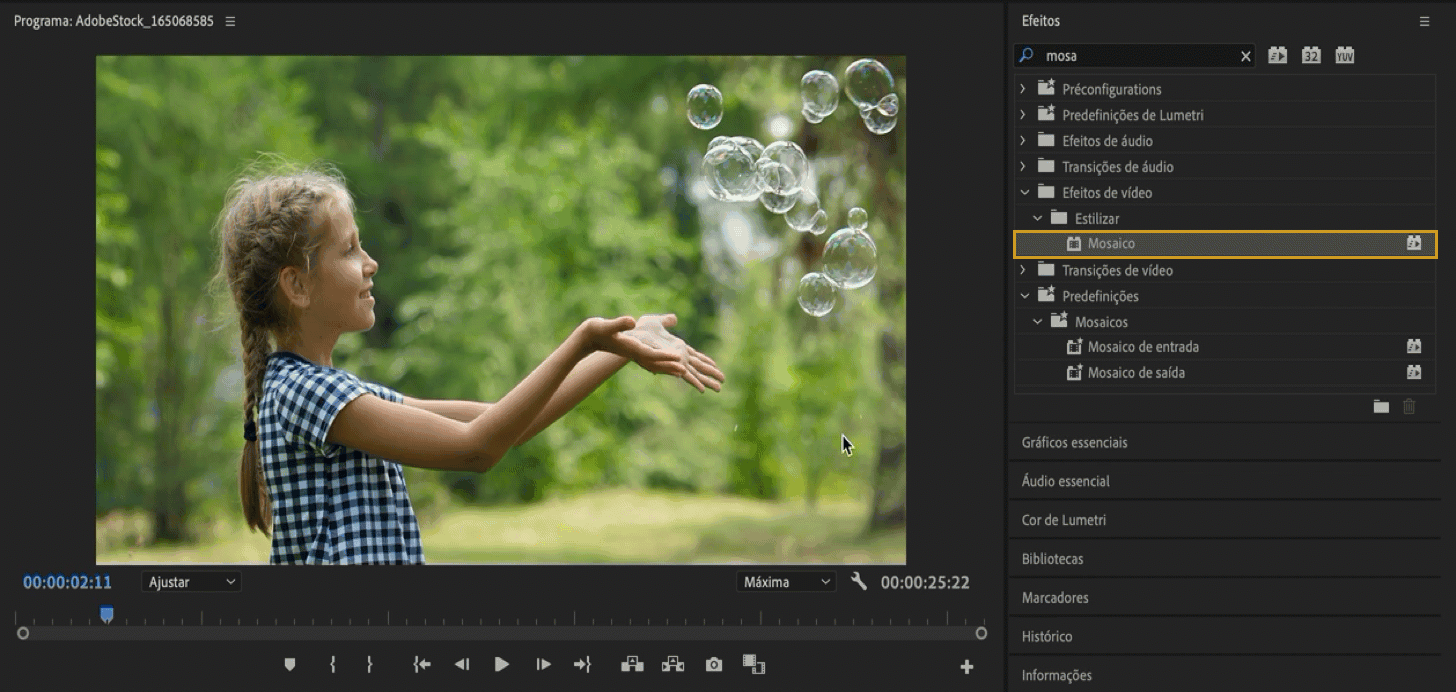This screenshot has height=692, width=1456.
Task: Toggle the YUV effects filter
Action: tap(1344, 55)
